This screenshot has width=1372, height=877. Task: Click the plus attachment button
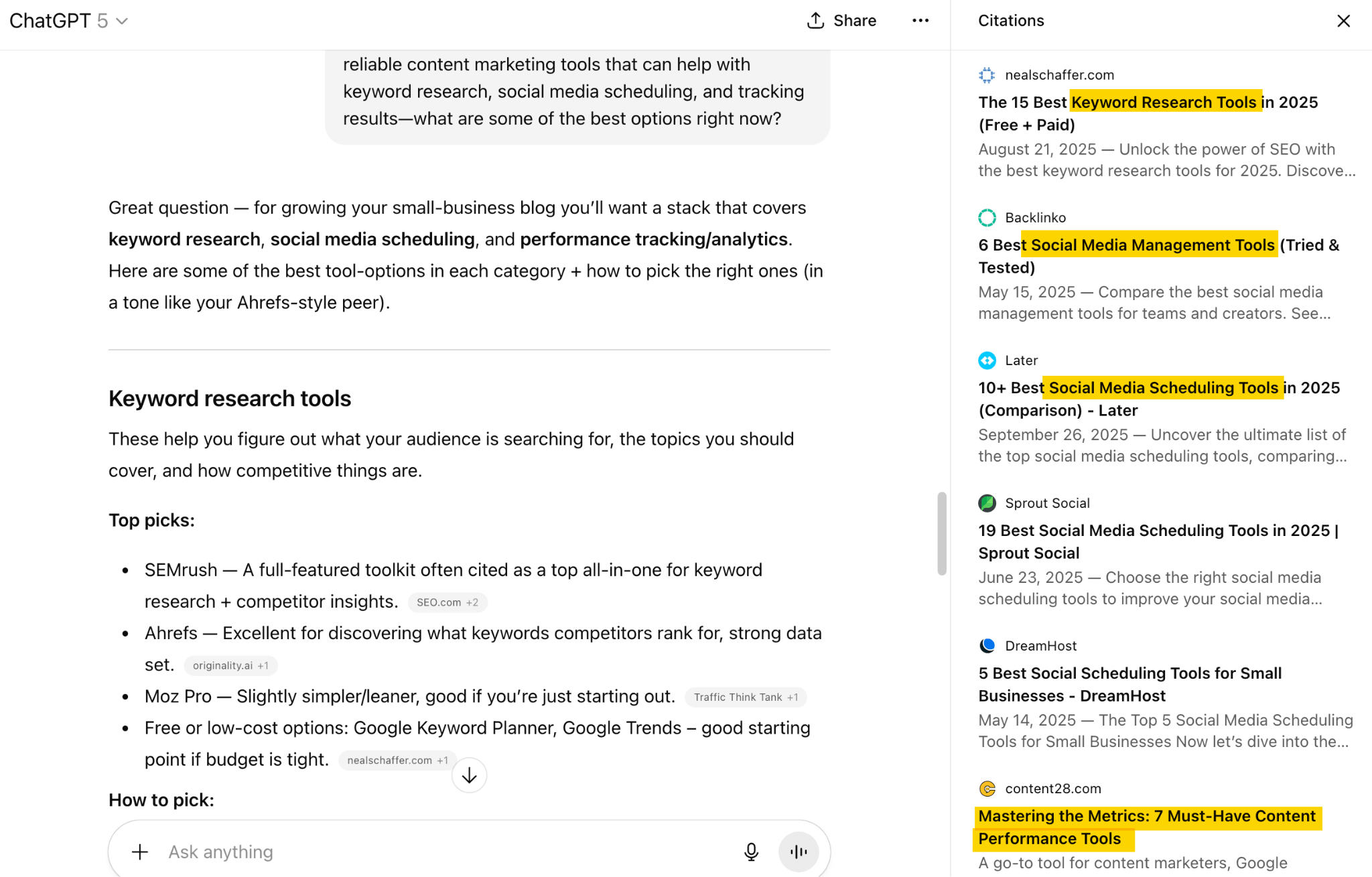pos(139,852)
